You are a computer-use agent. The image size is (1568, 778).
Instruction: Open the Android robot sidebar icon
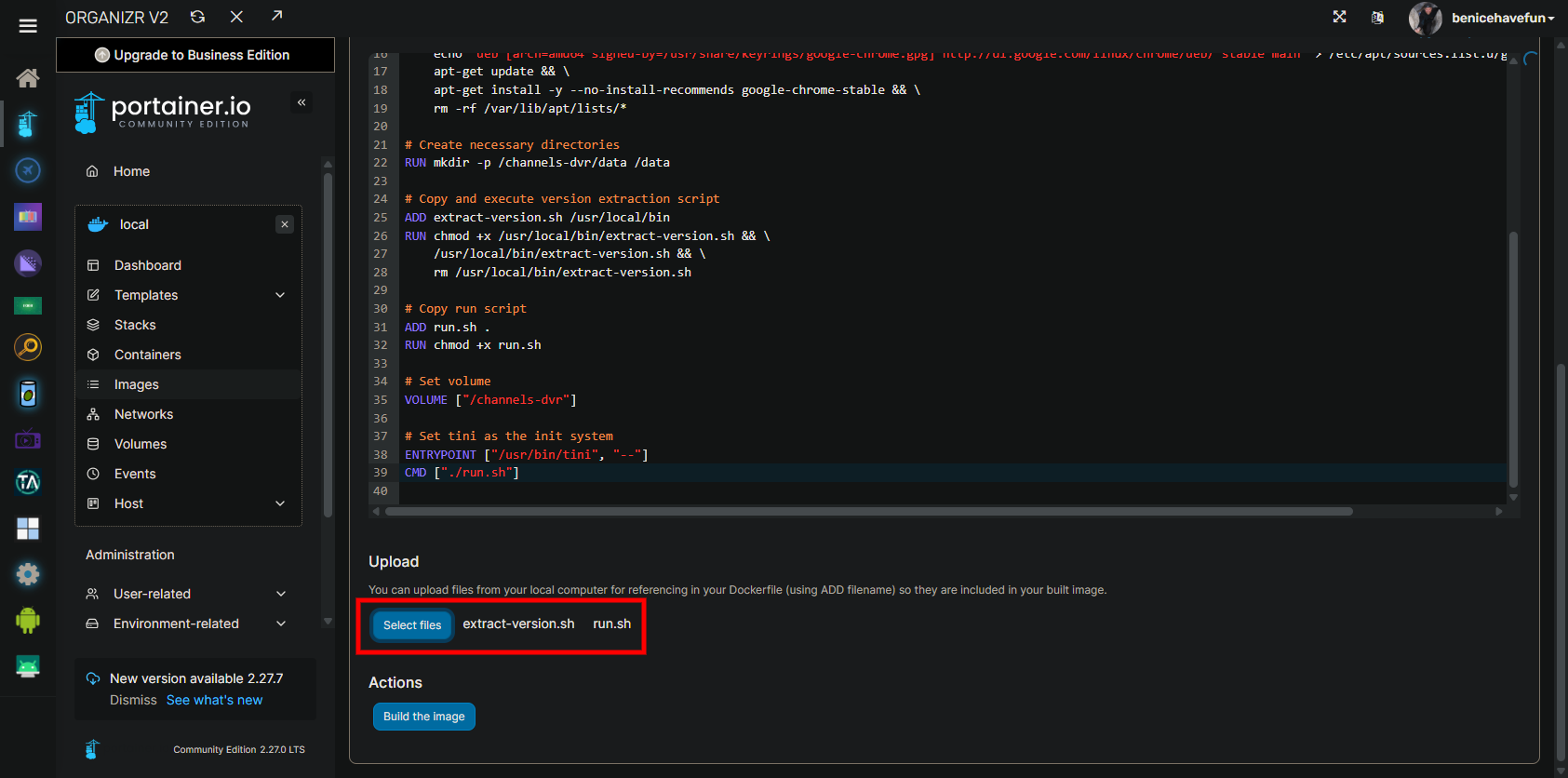(28, 620)
